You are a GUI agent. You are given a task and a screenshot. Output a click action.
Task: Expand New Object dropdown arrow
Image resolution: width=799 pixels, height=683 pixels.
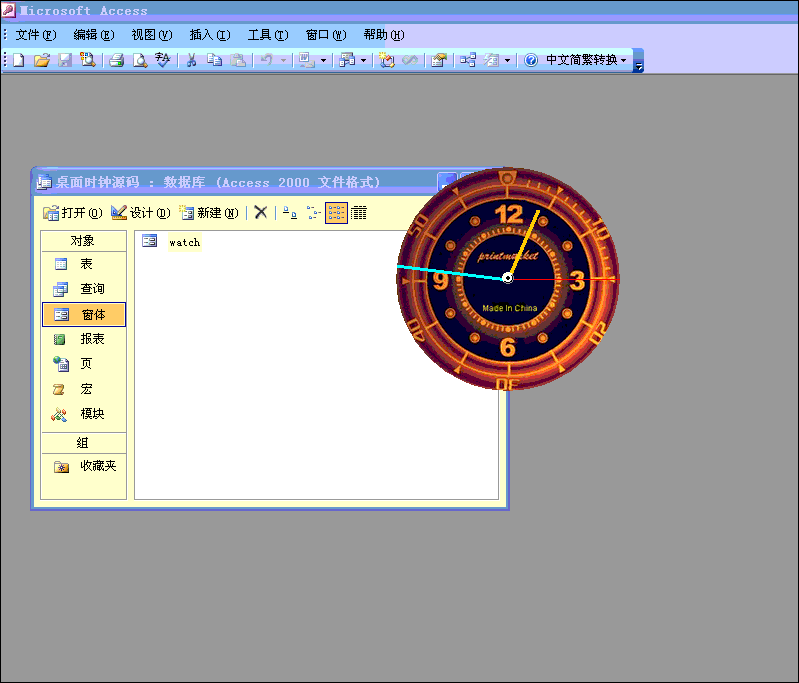[507, 60]
